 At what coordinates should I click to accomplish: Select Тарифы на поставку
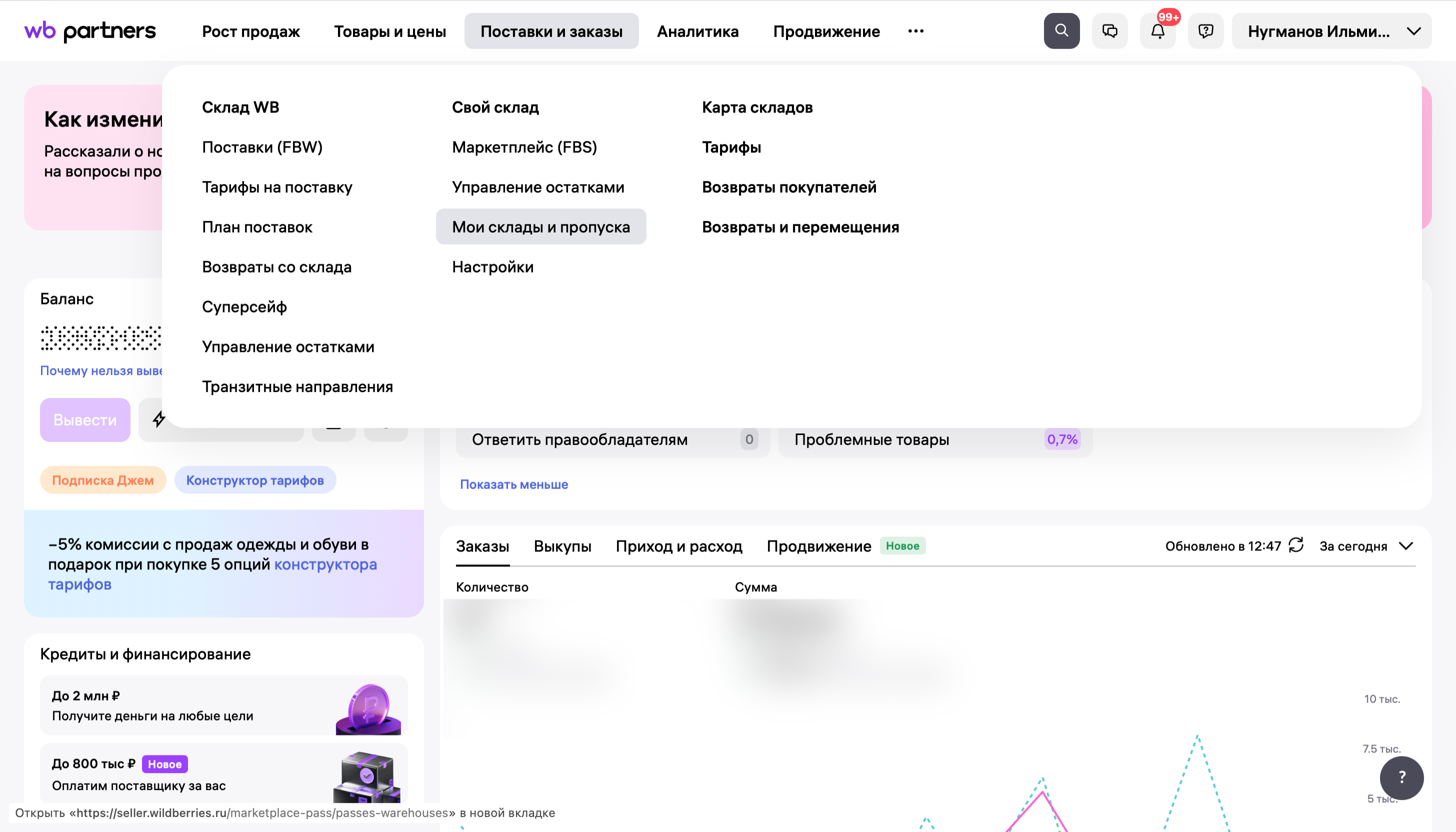(x=276, y=187)
